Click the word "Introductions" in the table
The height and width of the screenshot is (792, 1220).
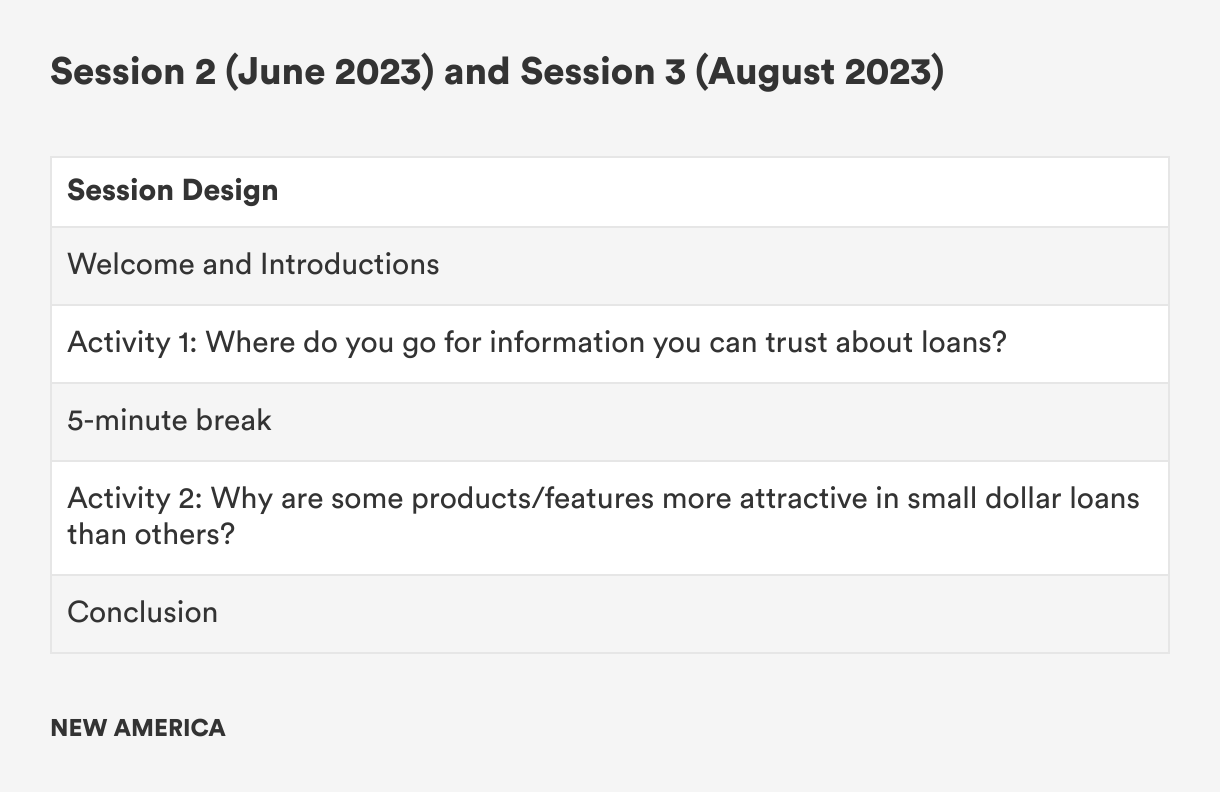tap(349, 264)
